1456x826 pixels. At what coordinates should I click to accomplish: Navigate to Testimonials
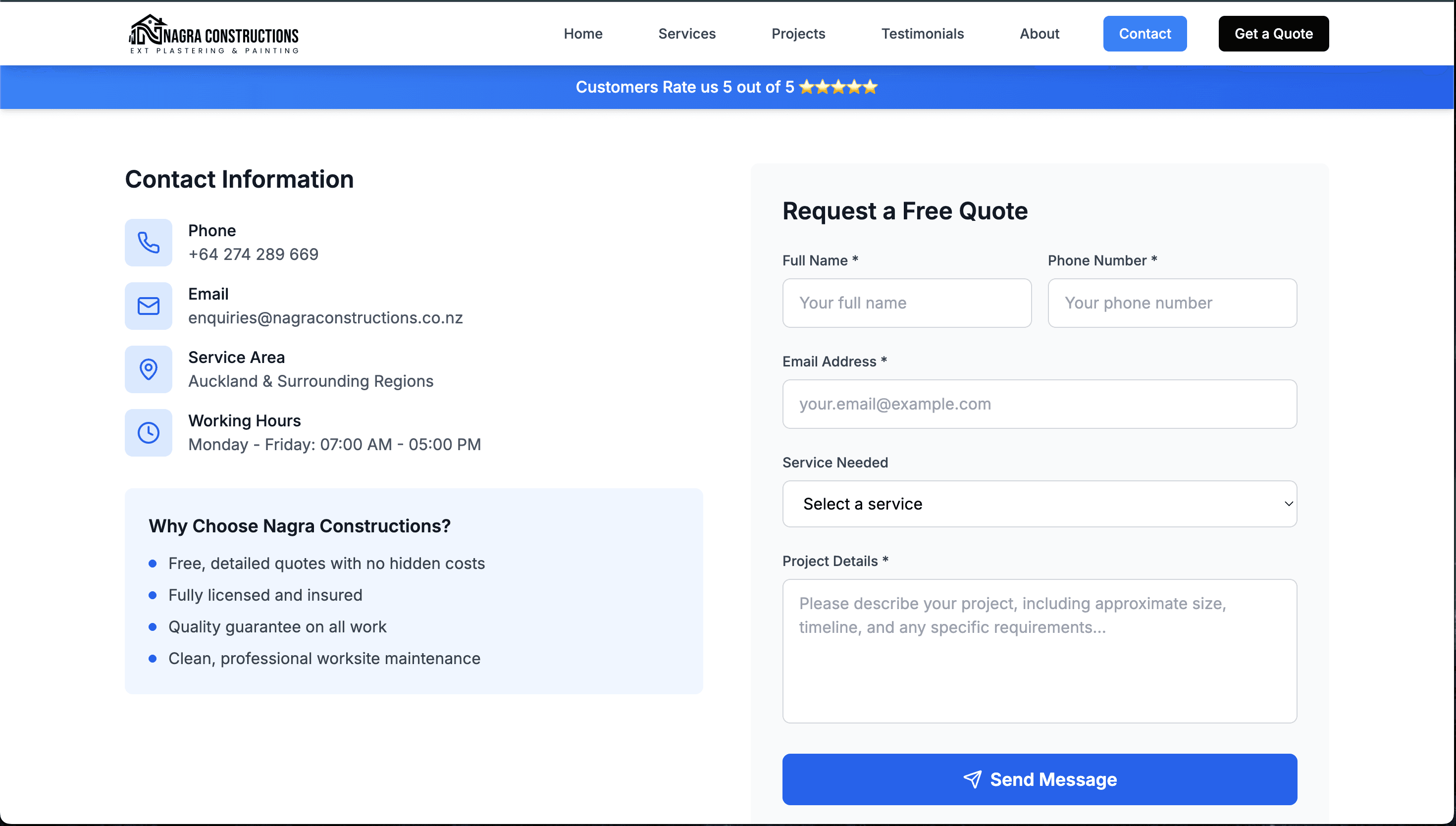[x=922, y=34]
